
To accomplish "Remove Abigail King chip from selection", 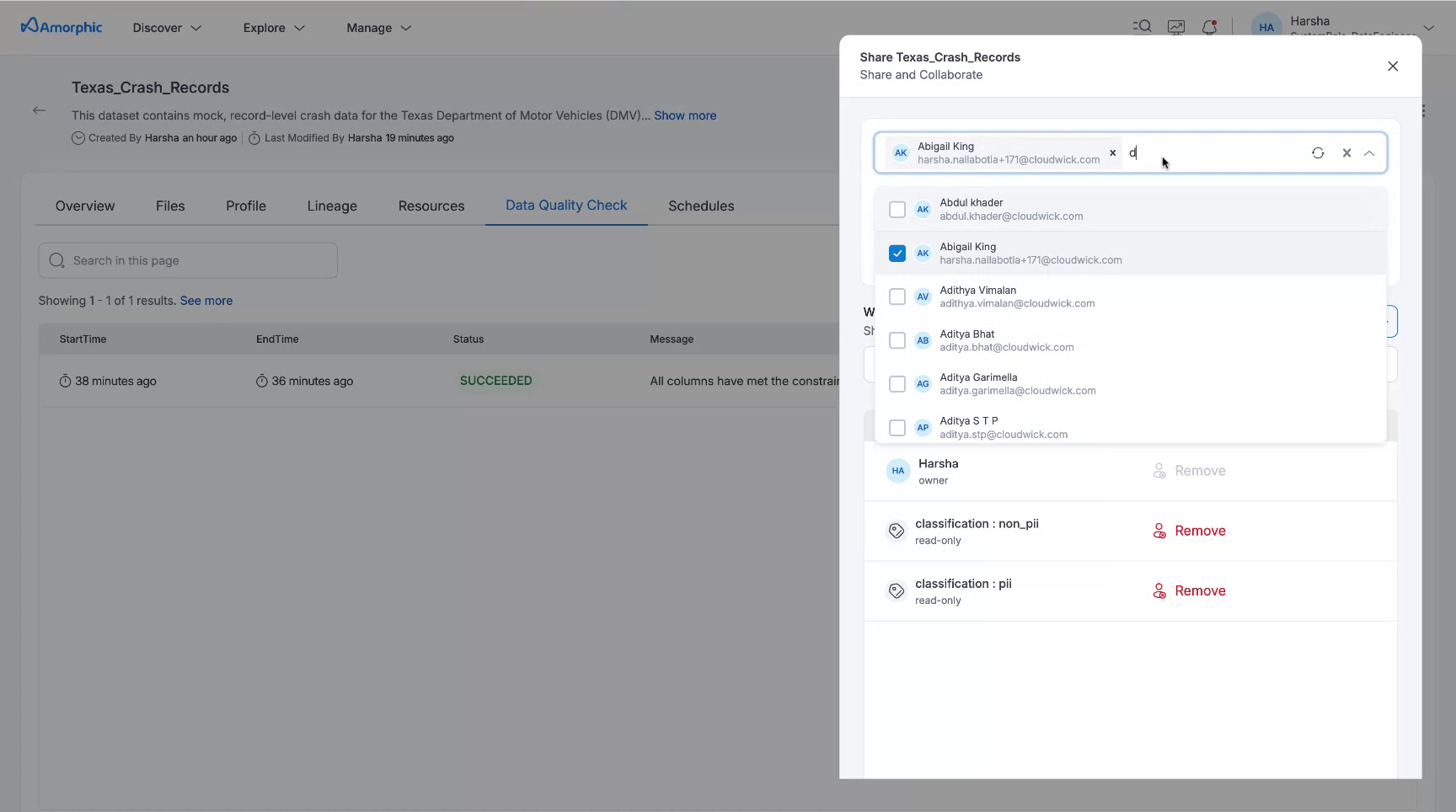I will tap(1112, 153).
